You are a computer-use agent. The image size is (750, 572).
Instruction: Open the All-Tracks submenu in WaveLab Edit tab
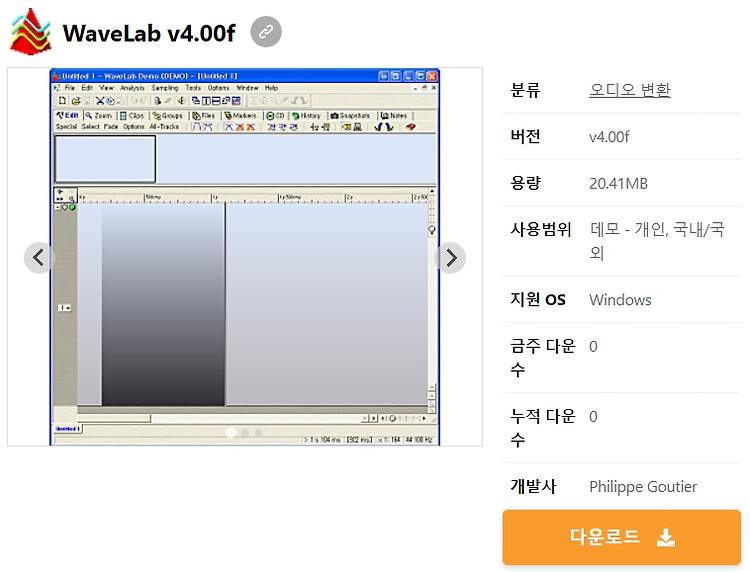[x=164, y=127]
